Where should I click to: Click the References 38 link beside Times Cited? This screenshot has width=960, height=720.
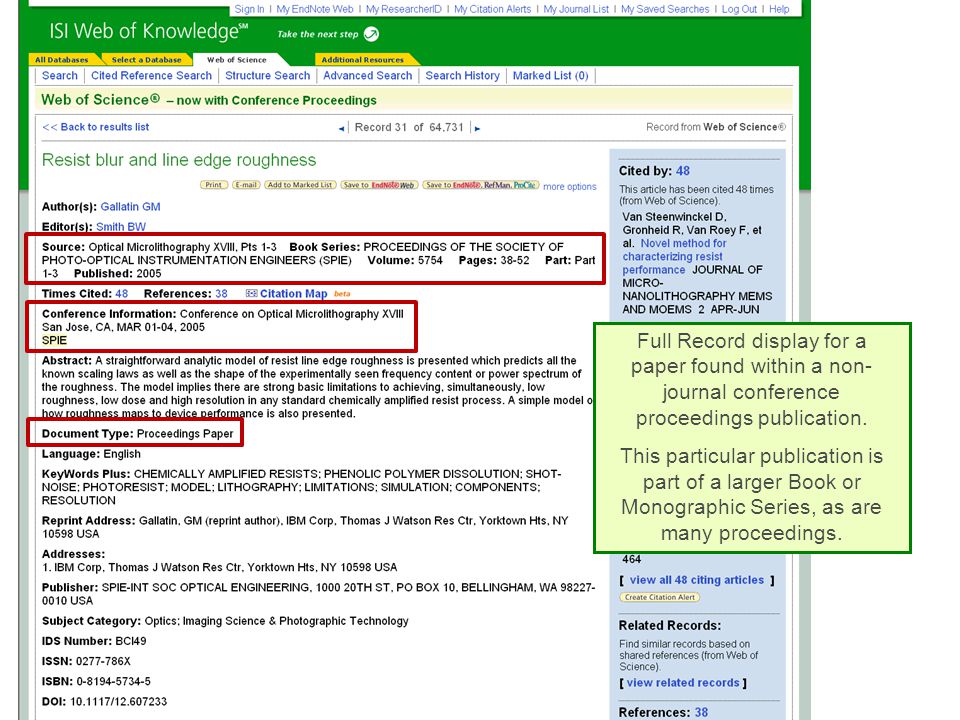pyautogui.click(x=221, y=294)
